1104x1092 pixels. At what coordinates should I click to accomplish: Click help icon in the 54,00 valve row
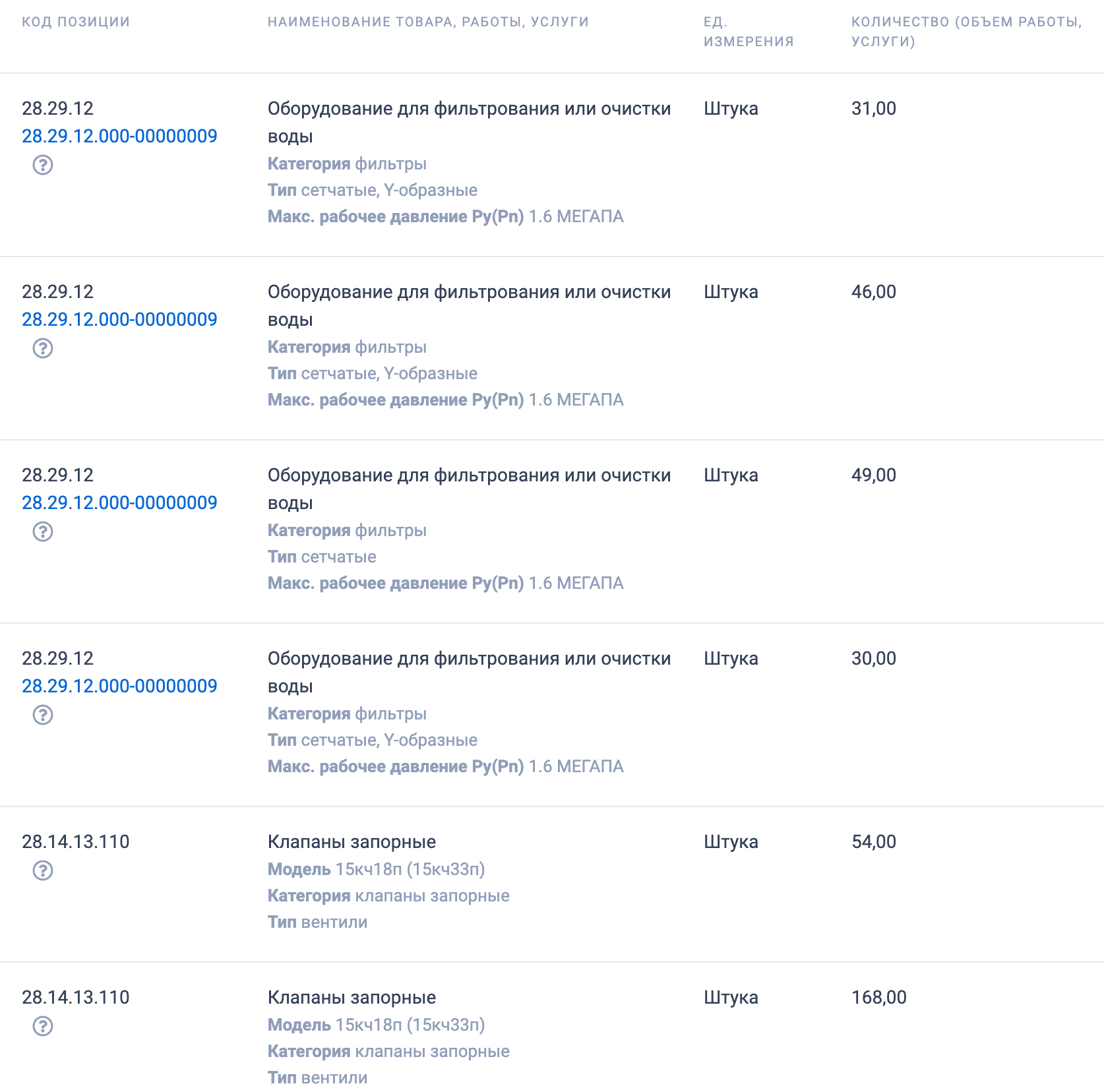[x=43, y=870]
